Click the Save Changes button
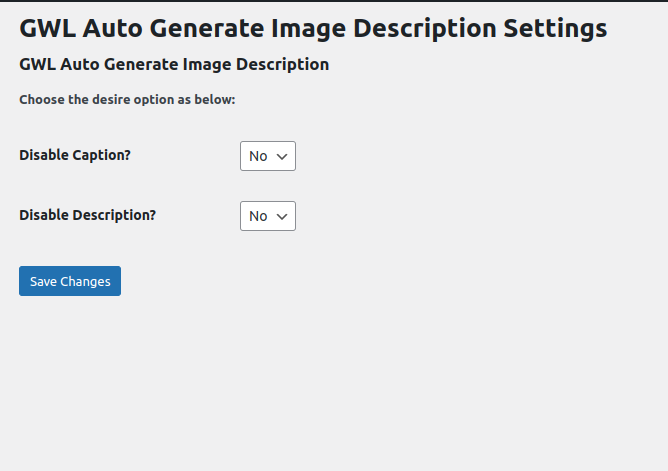Screen dimensions: 668x471 [70, 281]
